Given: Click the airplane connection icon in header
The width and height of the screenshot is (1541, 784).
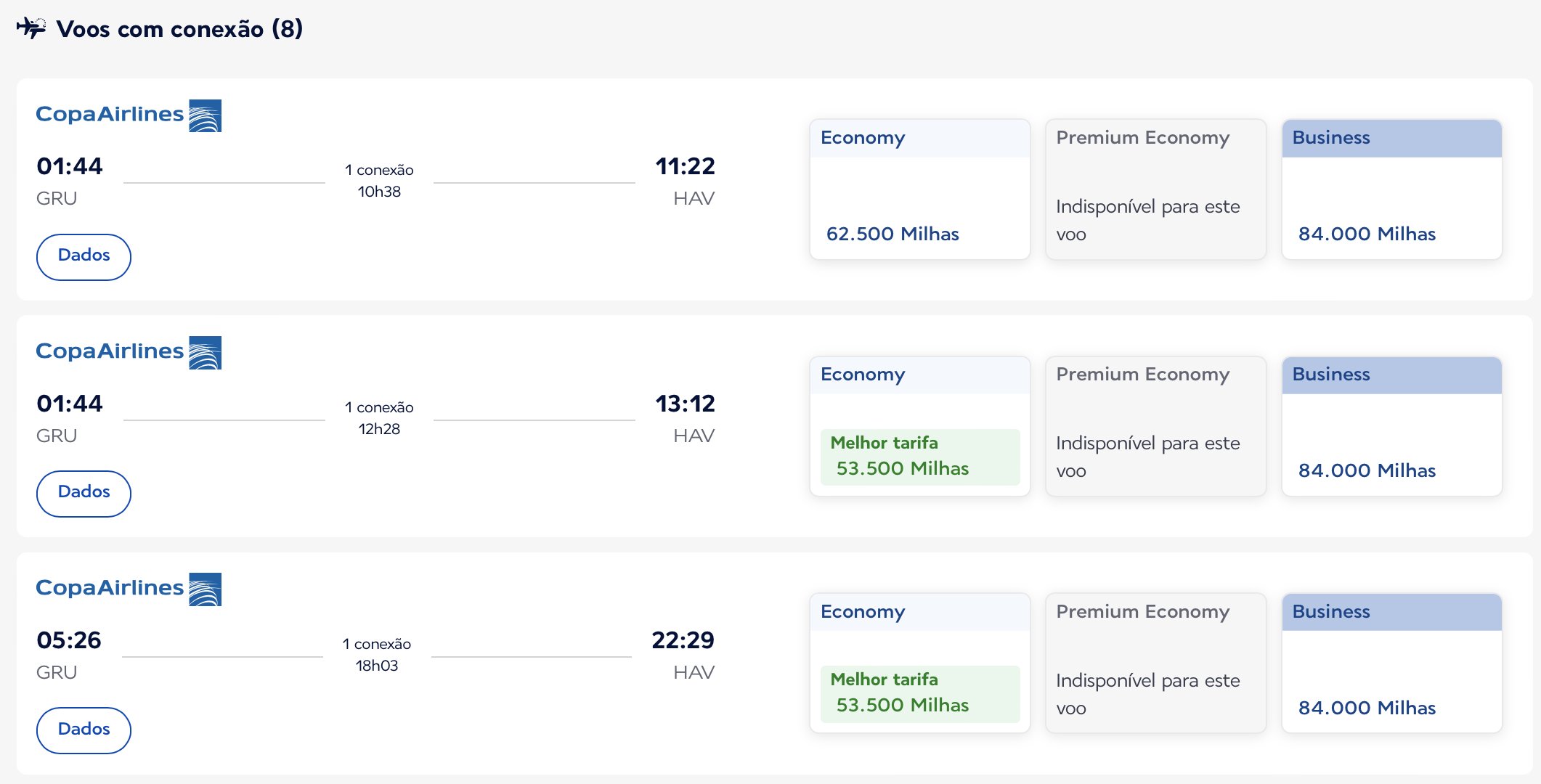Looking at the screenshot, I should pyautogui.click(x=31, y=28).
